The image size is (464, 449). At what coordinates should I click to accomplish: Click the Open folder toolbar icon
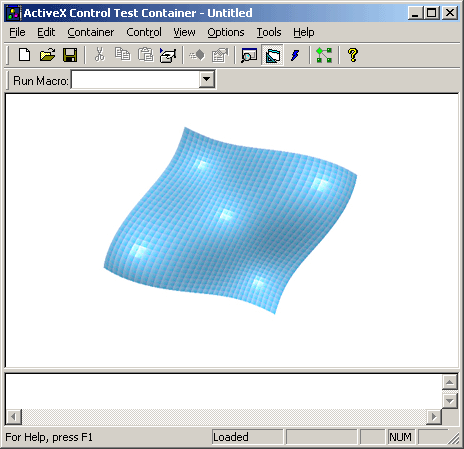47,55
